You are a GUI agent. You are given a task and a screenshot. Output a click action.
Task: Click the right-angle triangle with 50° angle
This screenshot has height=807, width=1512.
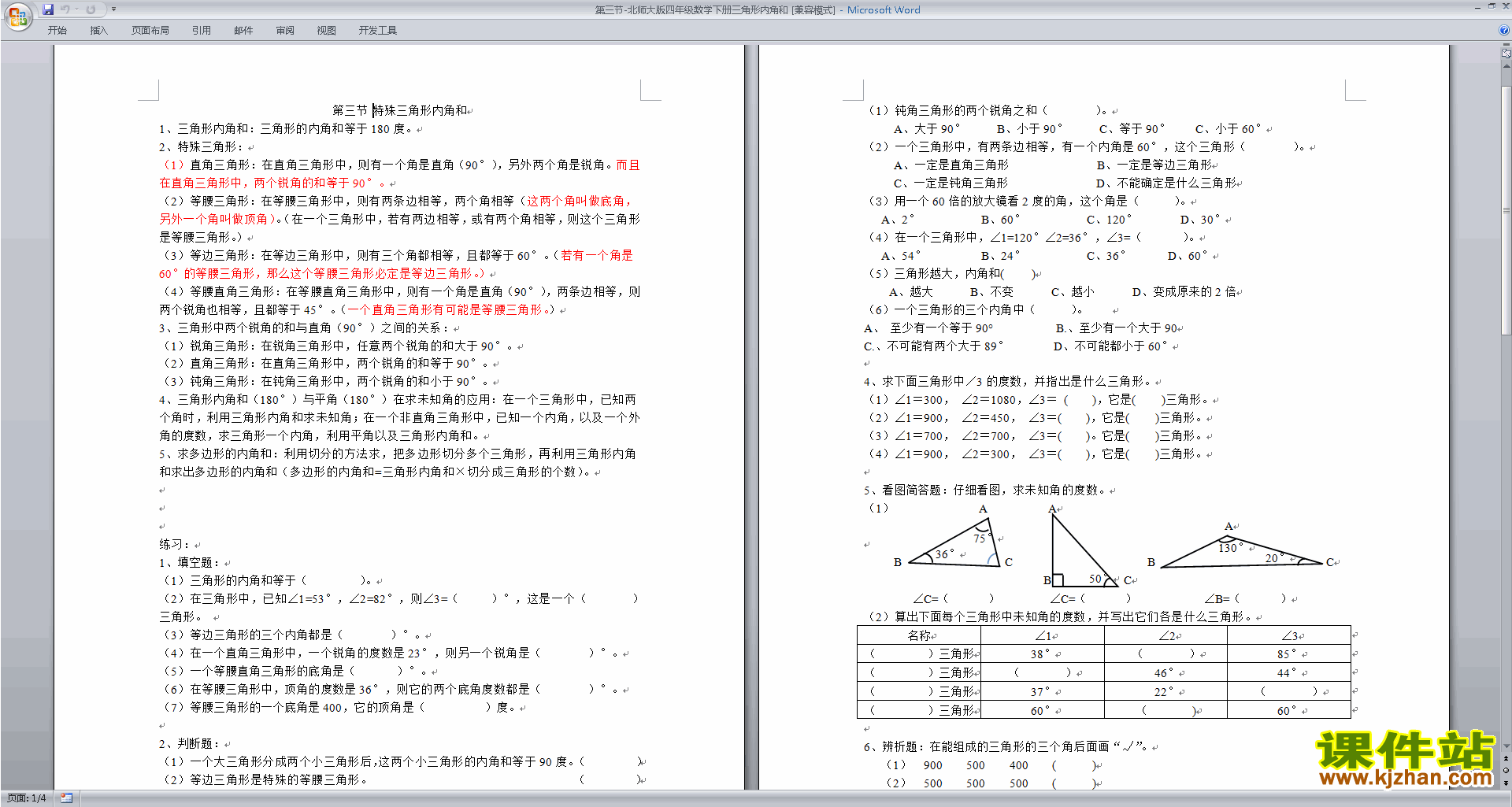pos(1085,551)
